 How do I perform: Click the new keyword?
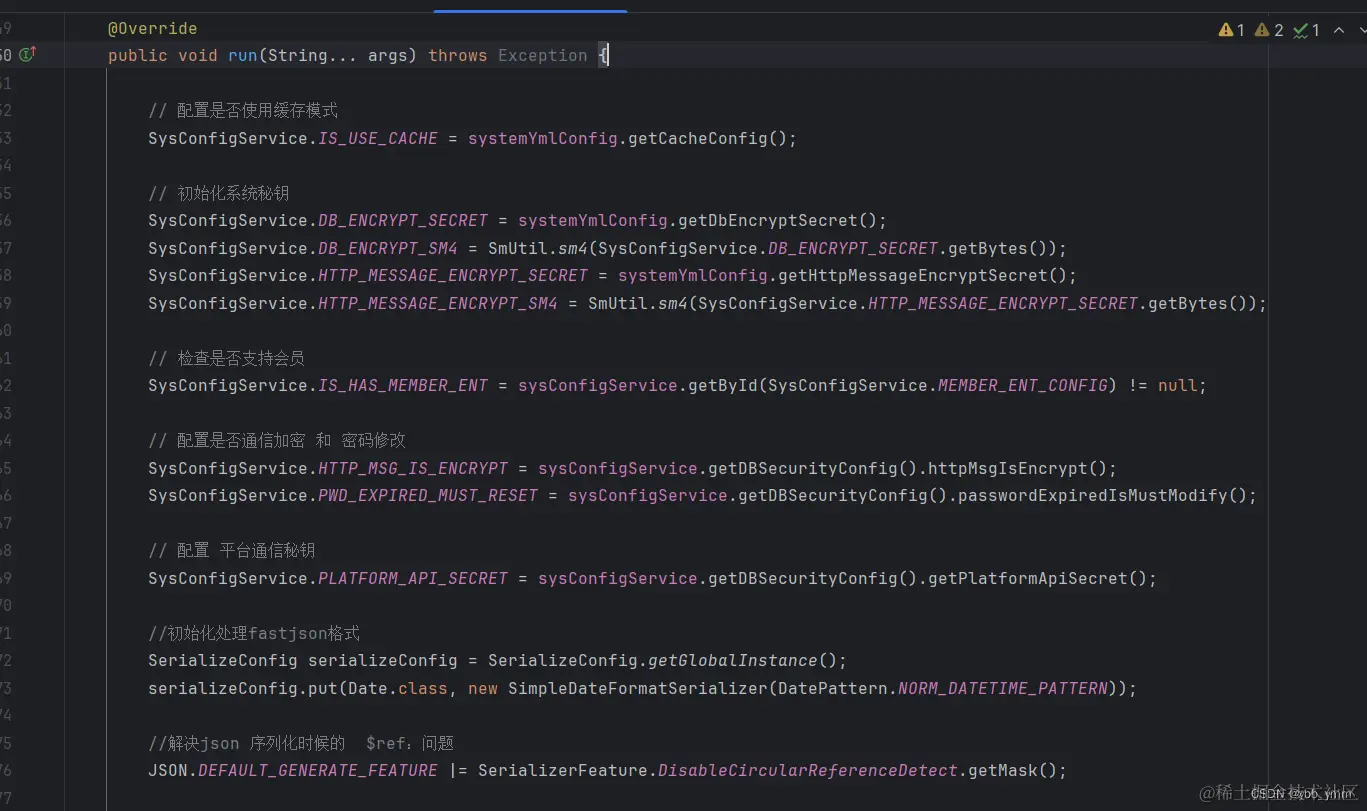tap(483, 688)
